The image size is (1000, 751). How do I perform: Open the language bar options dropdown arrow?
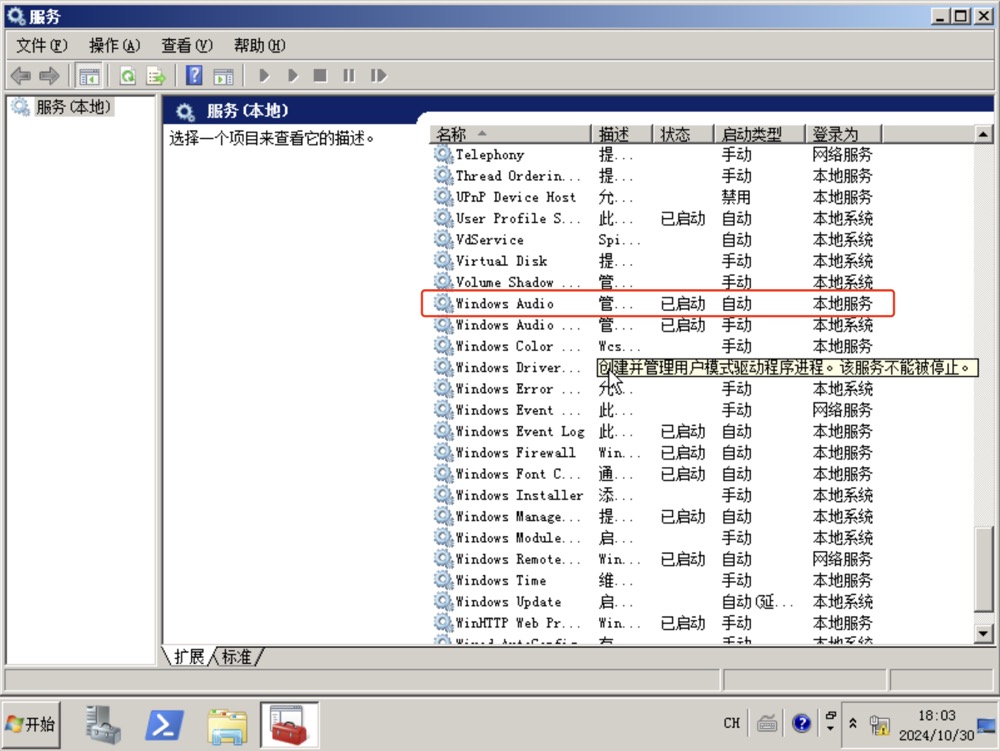click(x=830, y=729)
